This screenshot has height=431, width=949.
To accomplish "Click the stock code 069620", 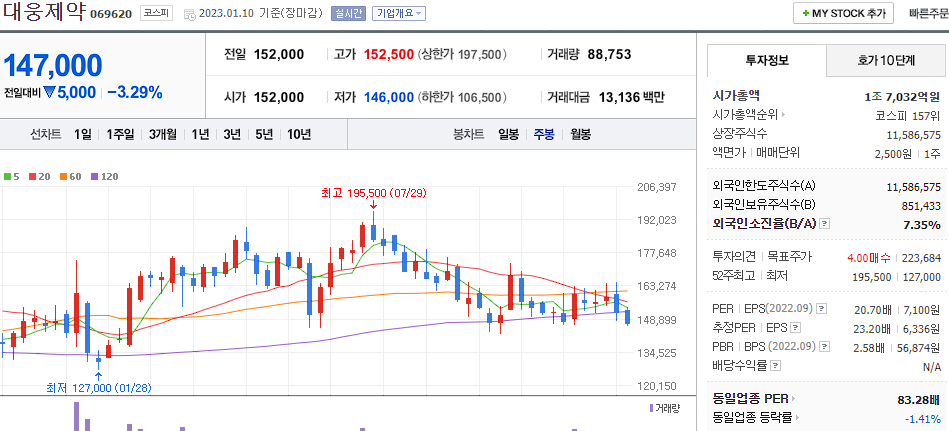I will [x=111, y=15].
